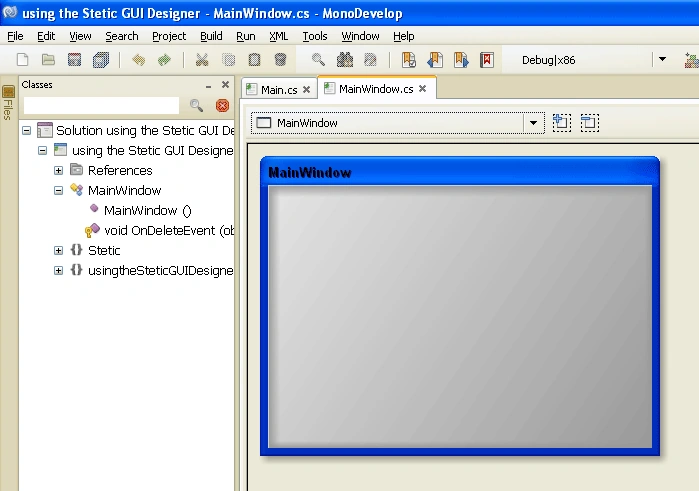Open the Project menu

(169, 36)
